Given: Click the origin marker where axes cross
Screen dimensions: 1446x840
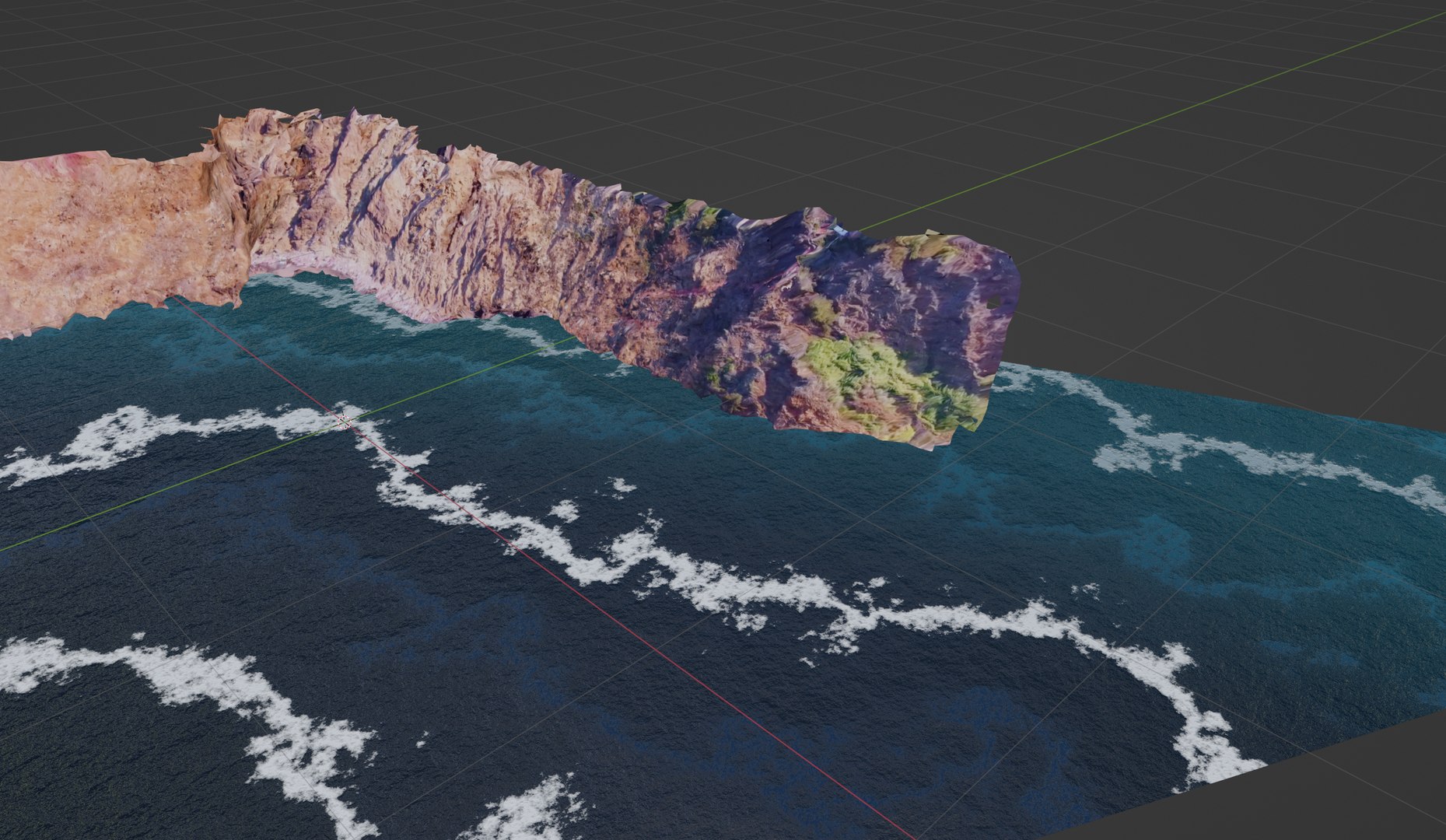Looking at the screenshot, I should tap(346, 421).
